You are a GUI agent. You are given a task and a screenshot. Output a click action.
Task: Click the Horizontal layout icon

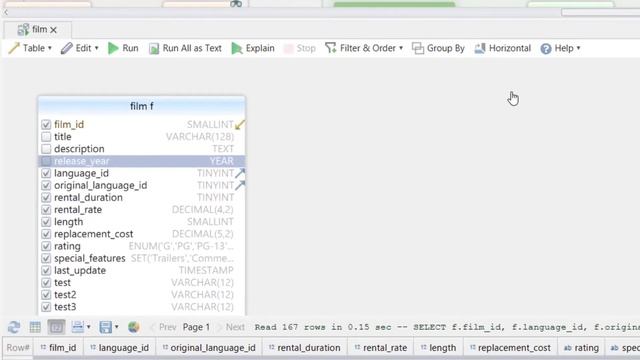click(x=480, y=48)
